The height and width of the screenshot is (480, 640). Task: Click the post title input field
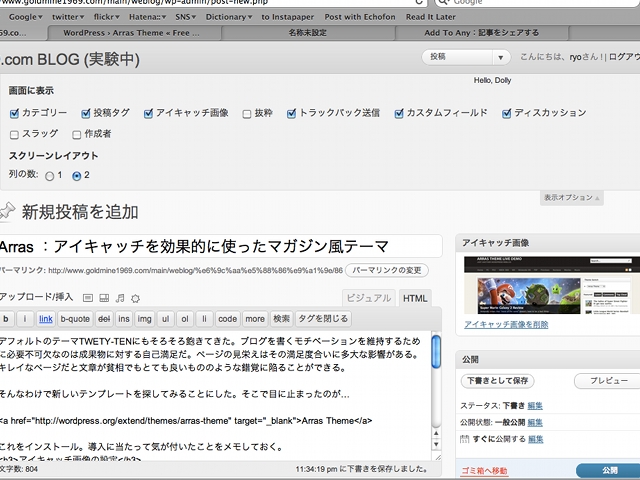pyautogui.click(x=221, y=246)
